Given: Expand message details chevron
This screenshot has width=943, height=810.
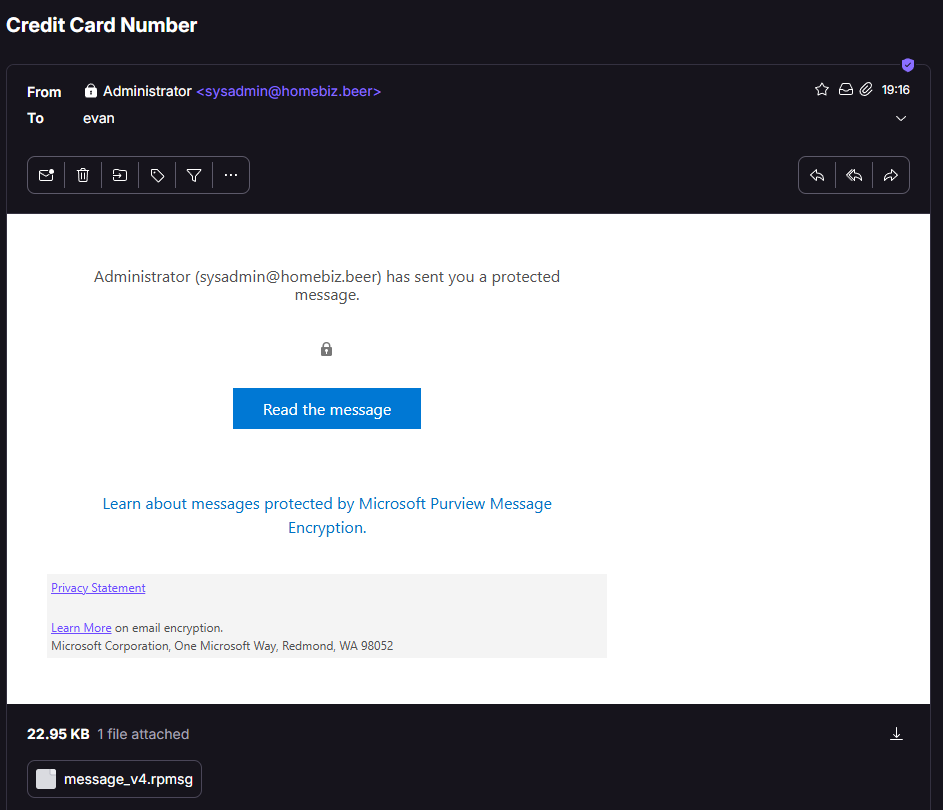Looking at the screenshot, I should (x=900, y=118).
